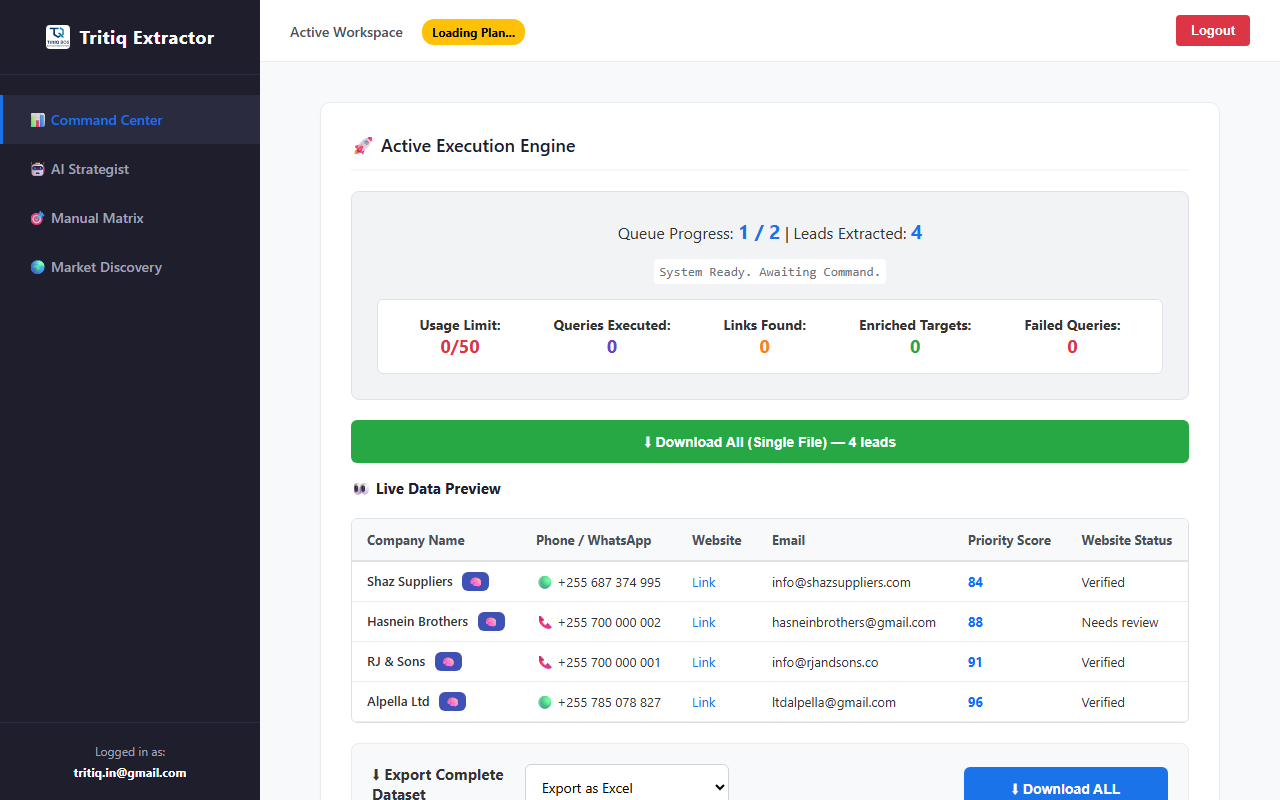Click the Loading Plan badge

pyautogui.click(x=473, y=32)
